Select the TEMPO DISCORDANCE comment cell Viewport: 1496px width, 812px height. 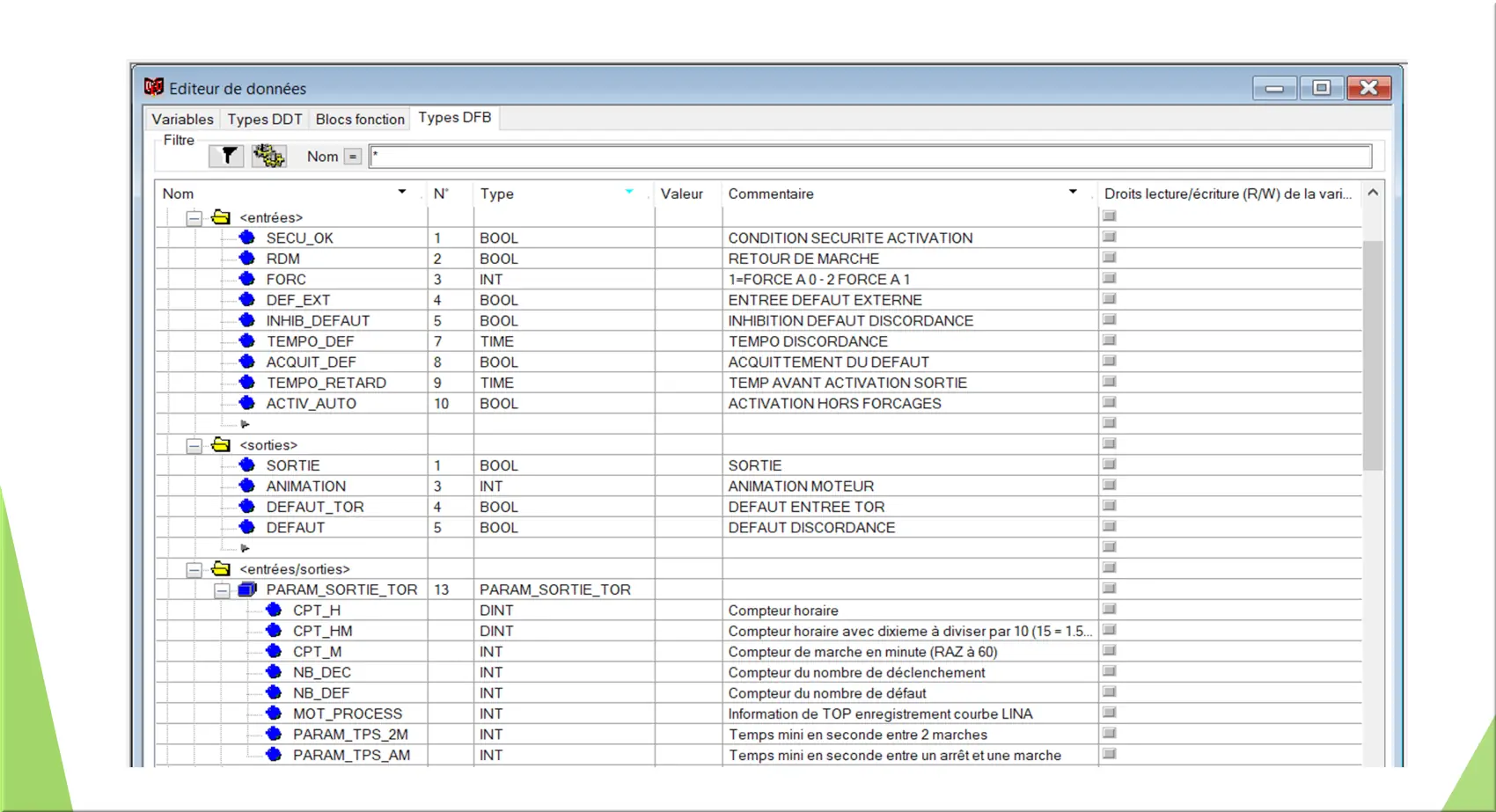911,341
